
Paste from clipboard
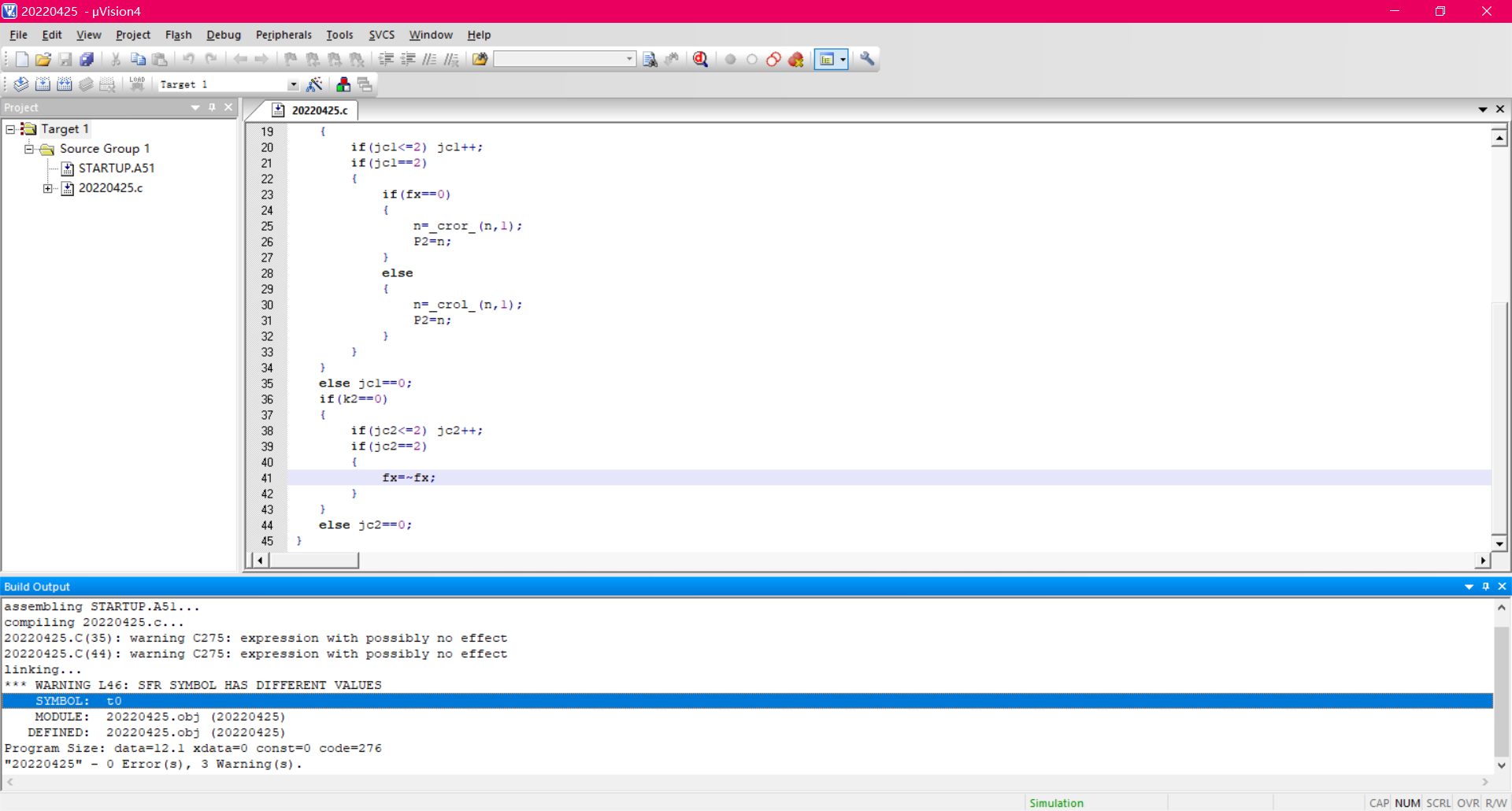pyautogui.click(x=160, y=59)
